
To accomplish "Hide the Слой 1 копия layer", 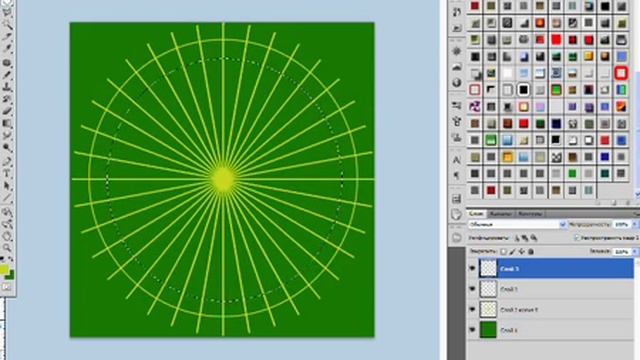I will [472, 309].
